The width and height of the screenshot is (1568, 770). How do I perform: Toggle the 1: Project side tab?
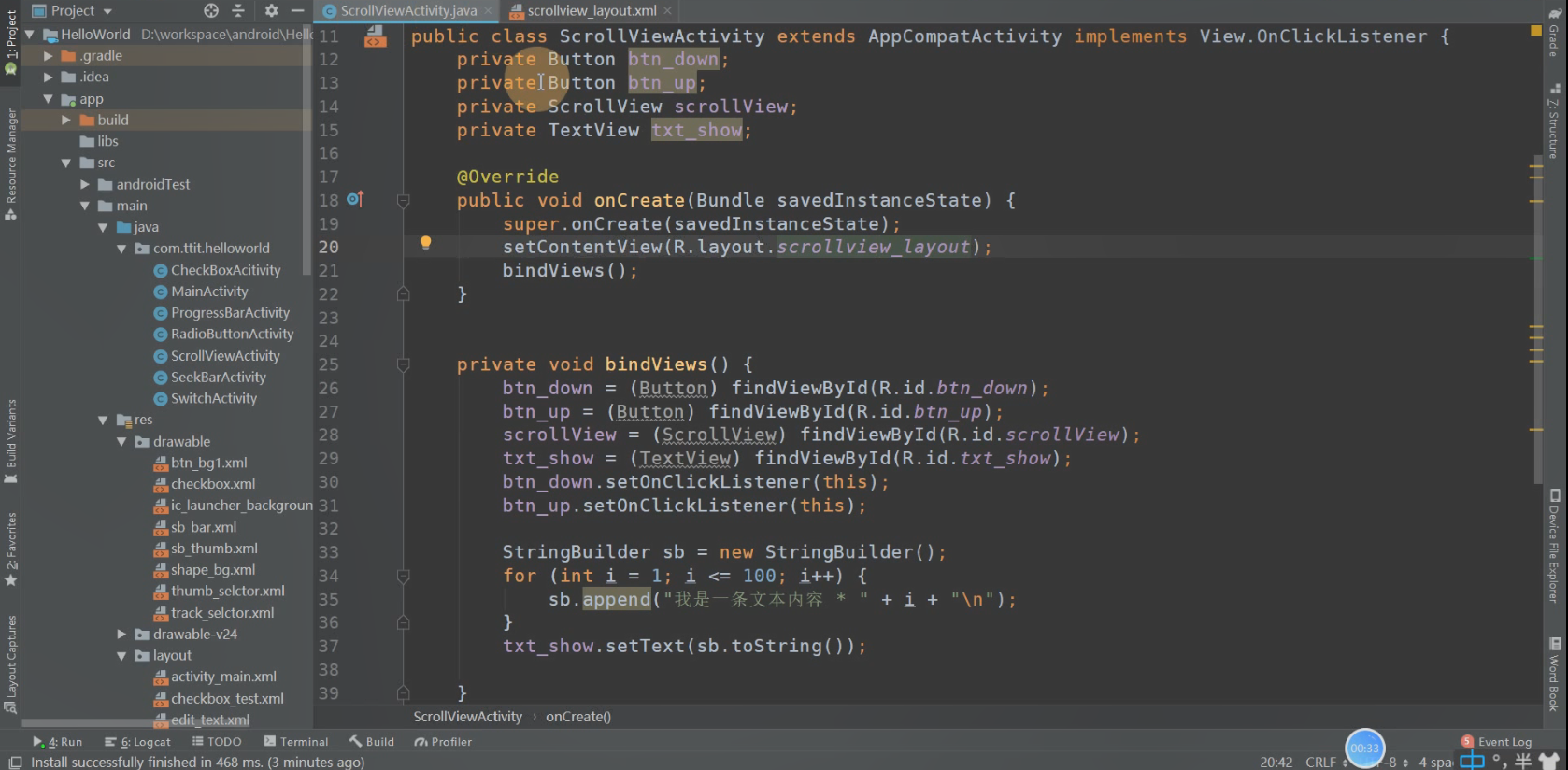click(11, 43)
